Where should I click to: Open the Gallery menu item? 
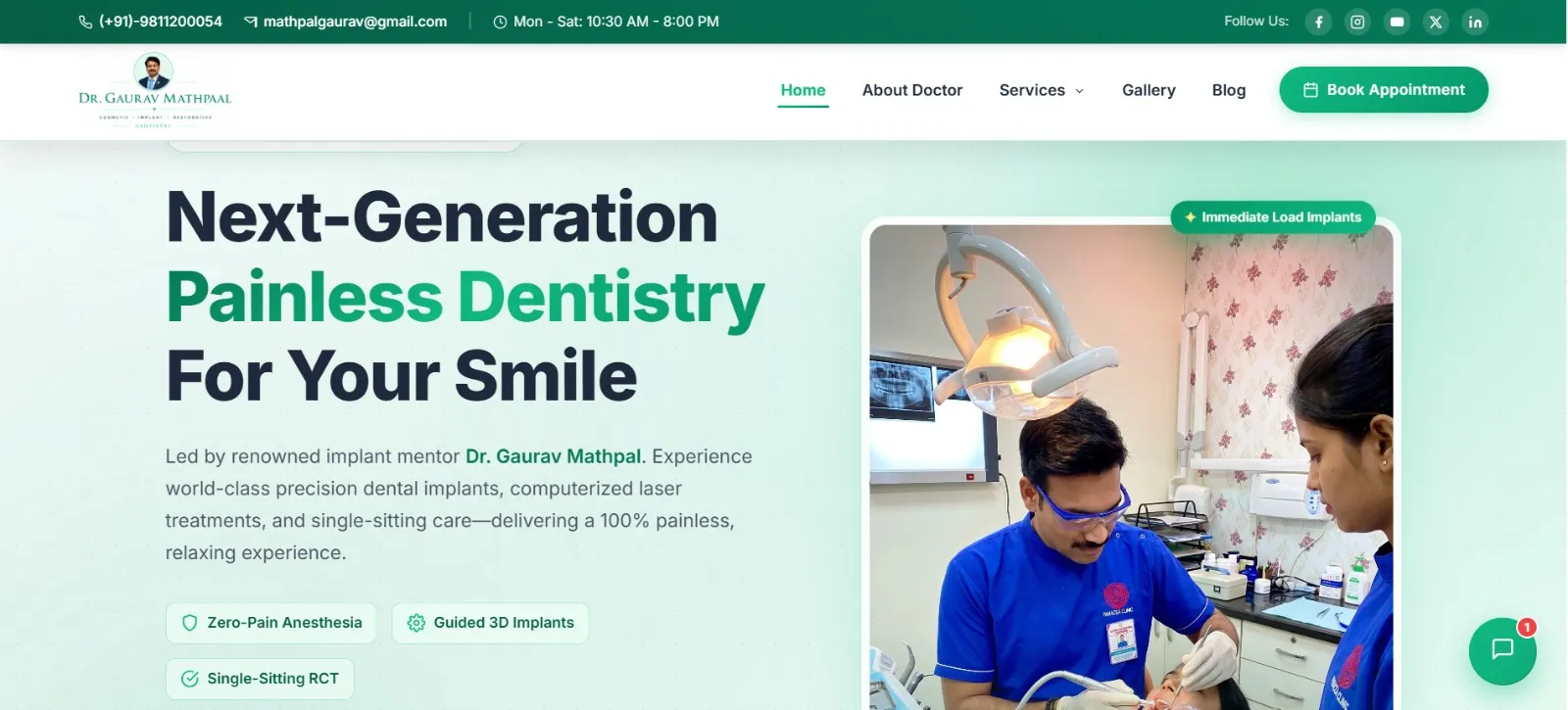(1149, 90)
